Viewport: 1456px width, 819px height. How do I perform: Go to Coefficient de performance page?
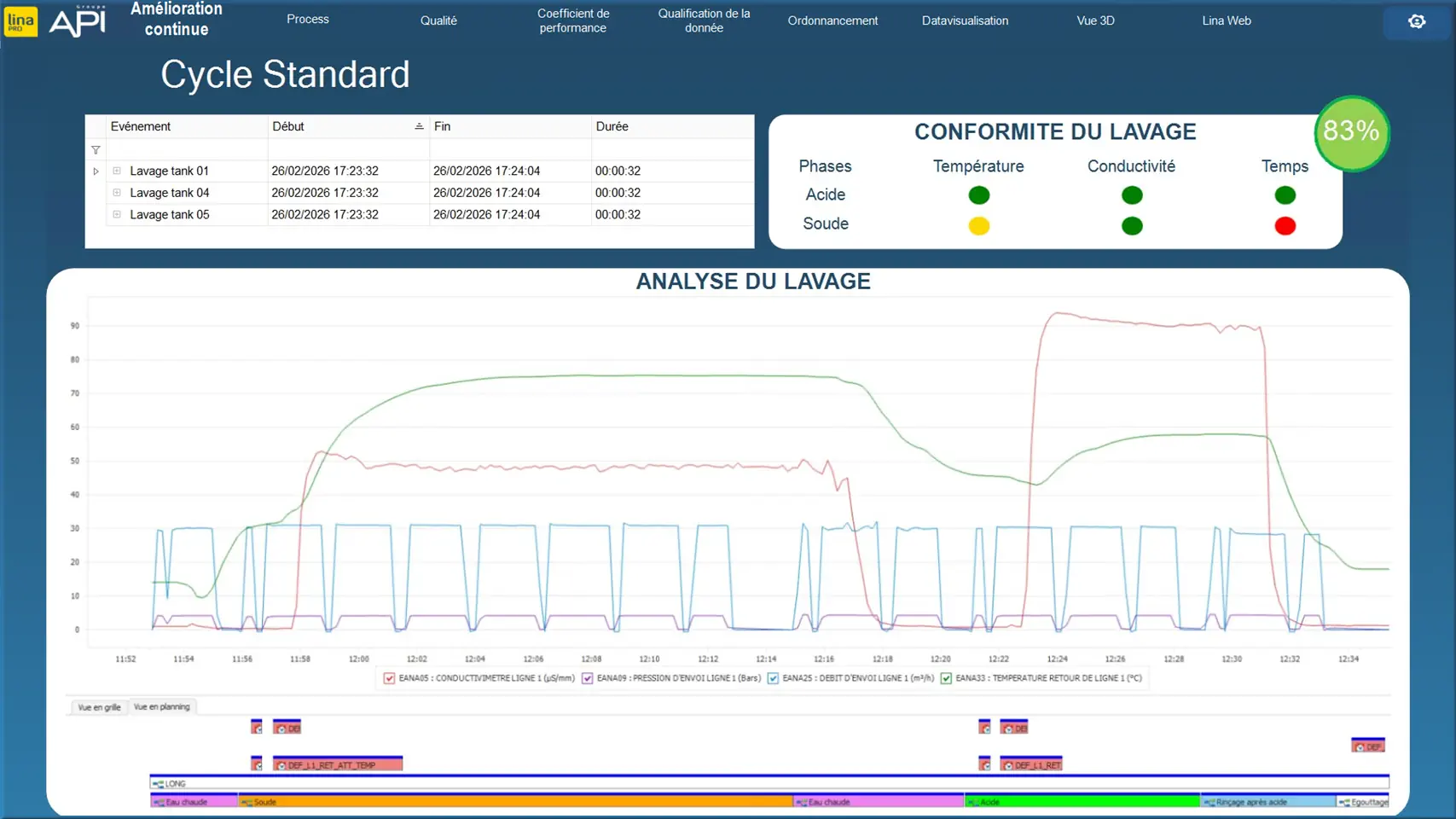coord(572,20)
